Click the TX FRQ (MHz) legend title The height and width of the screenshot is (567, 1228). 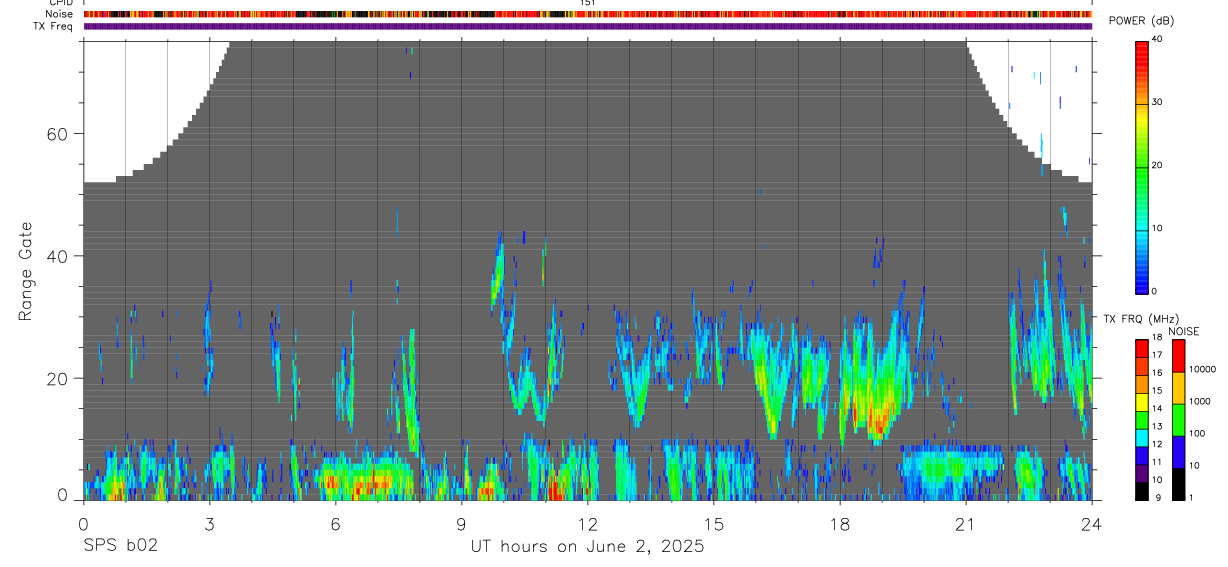[1140, 318]
